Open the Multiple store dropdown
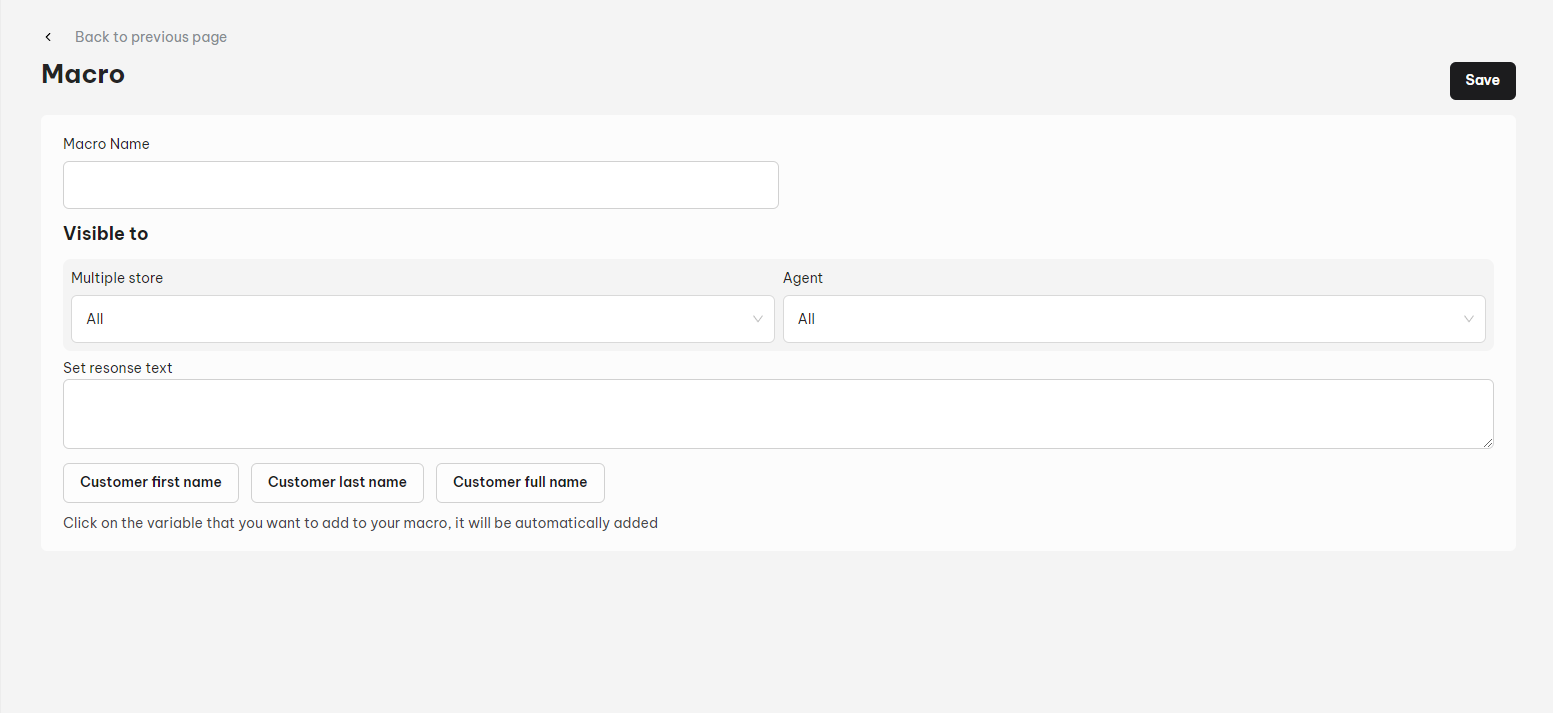Viewport: 1553px width, 713px height. [423, 319]
